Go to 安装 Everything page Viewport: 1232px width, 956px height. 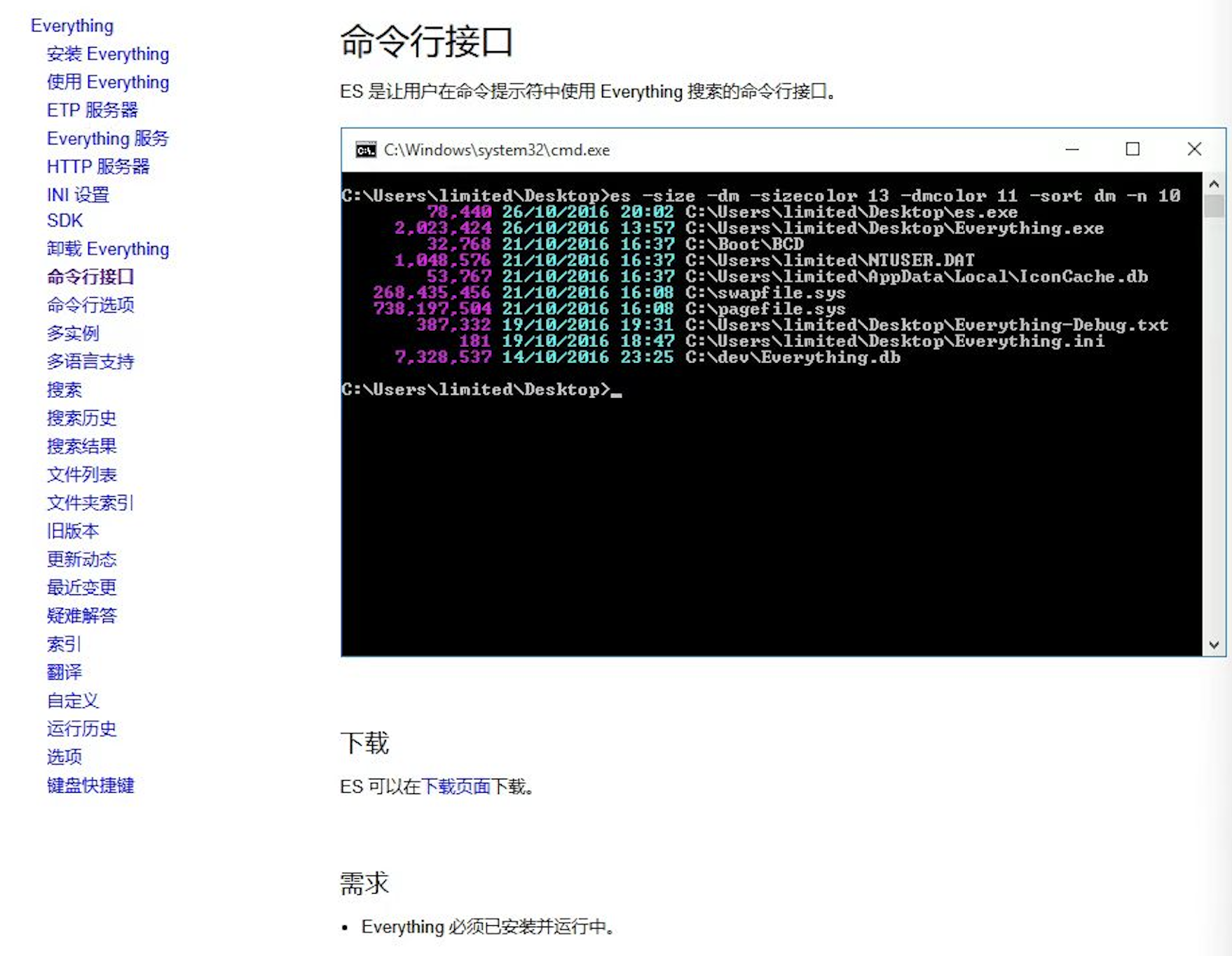108,54
